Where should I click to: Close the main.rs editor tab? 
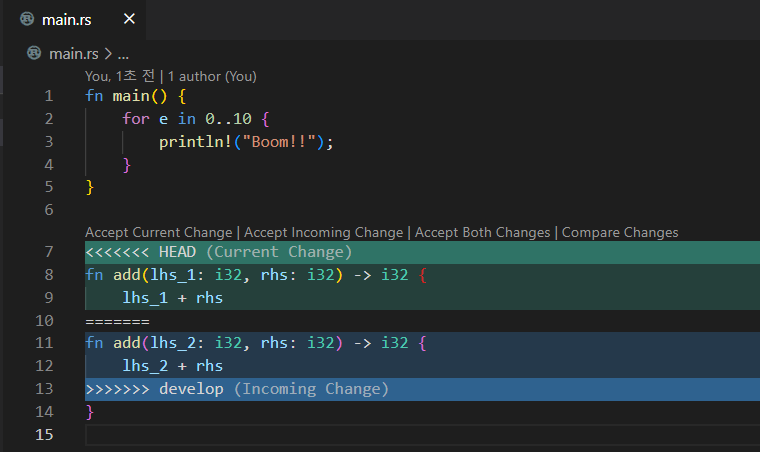point(128,20)
